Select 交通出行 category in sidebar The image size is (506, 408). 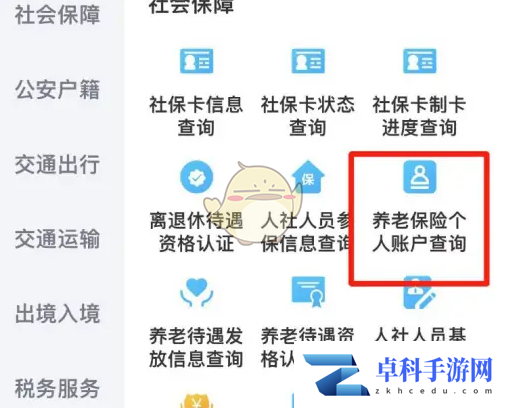pos(57,164)
